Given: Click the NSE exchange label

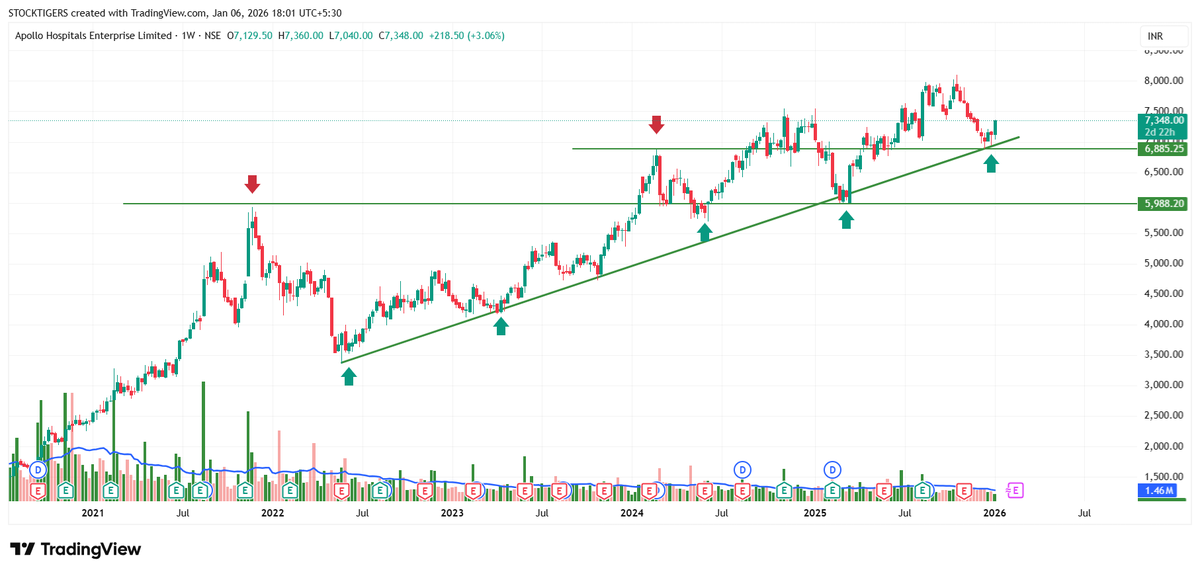Looking at the screenshot, I should coord(213,35).
